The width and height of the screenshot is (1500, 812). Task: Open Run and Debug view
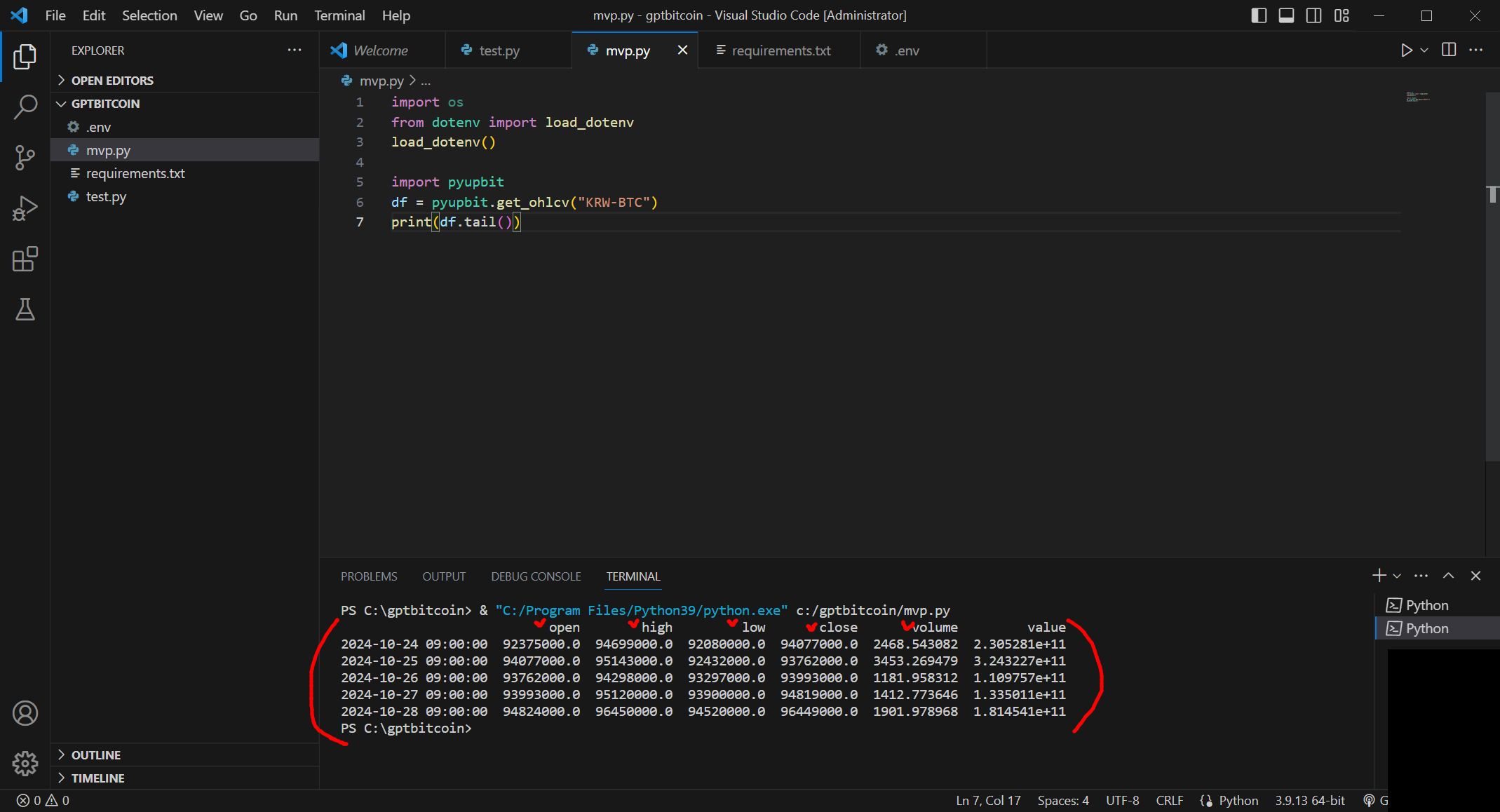[25, 208]
